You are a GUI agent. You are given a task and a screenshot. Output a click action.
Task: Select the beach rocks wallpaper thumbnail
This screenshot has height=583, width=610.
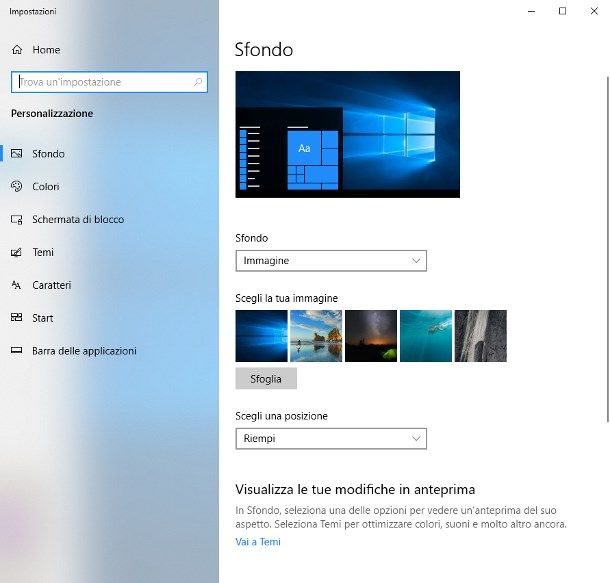316,336
